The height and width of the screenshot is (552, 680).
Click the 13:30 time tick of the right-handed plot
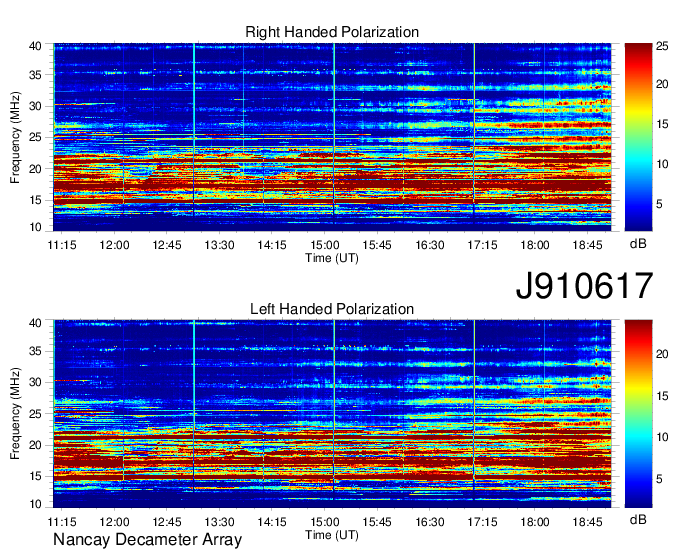219,245
